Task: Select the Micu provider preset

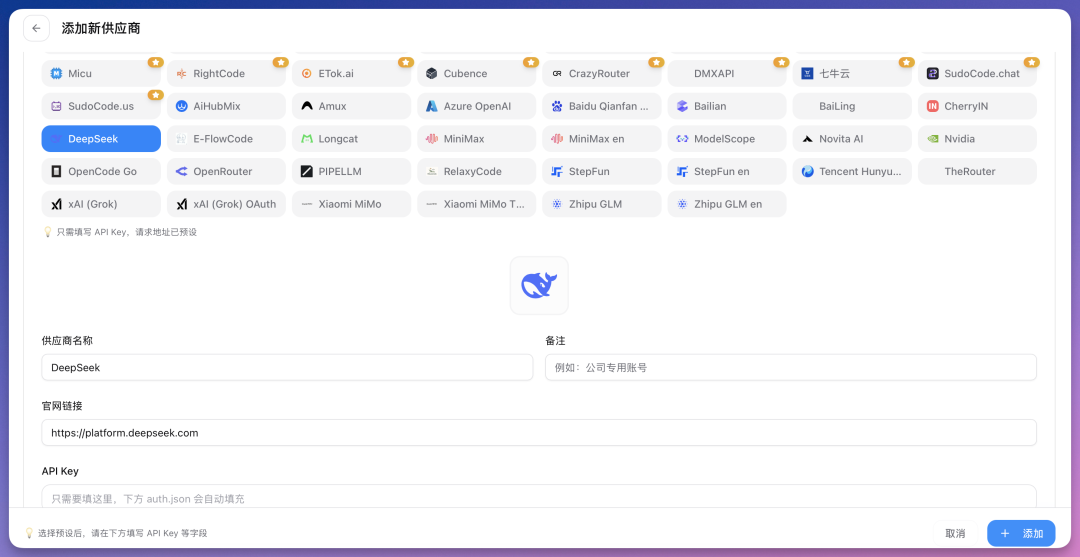Action: (101, 74)
